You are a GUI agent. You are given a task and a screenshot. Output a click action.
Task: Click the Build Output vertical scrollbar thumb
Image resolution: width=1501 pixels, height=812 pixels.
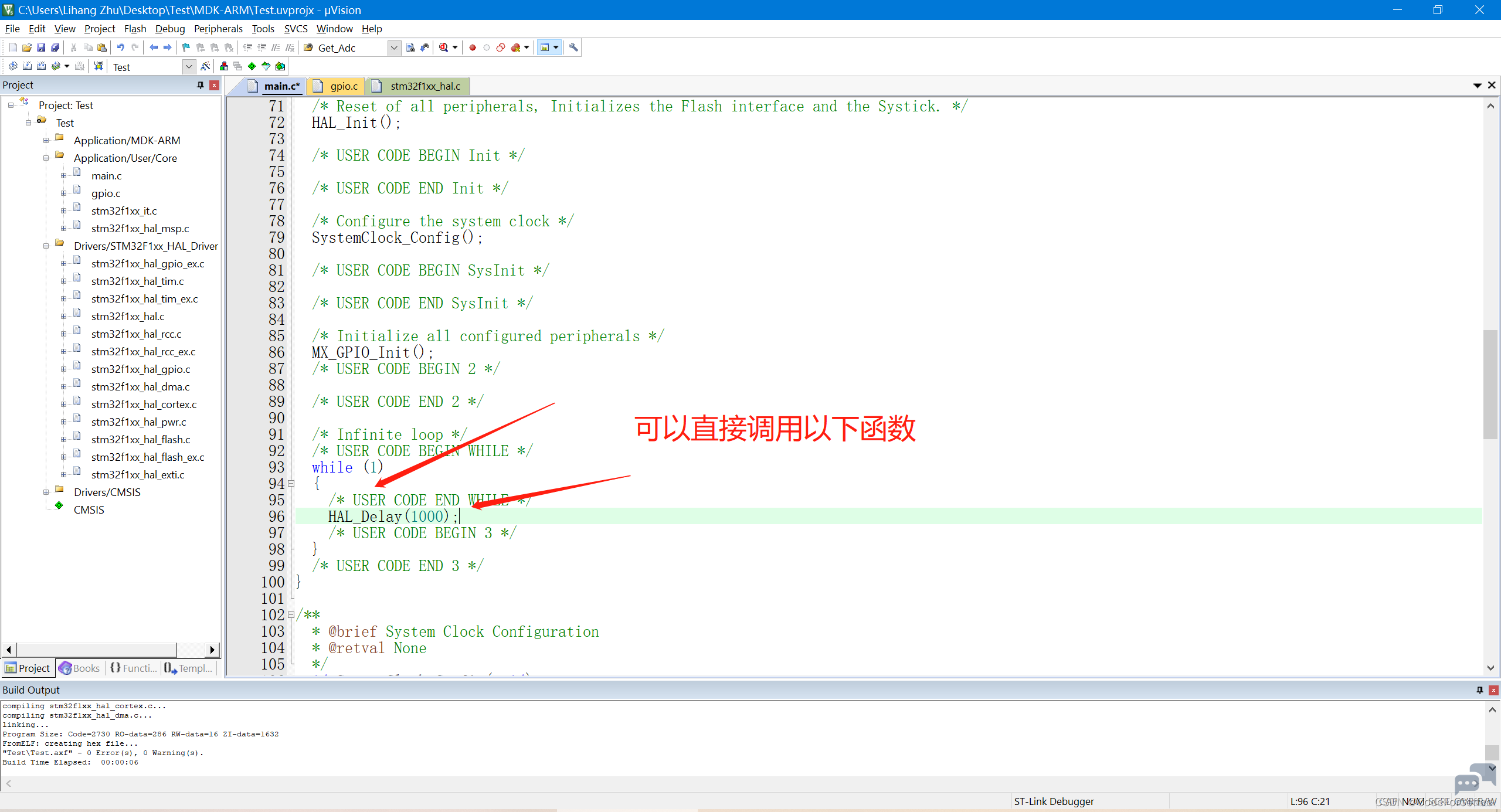(1492, 752)
